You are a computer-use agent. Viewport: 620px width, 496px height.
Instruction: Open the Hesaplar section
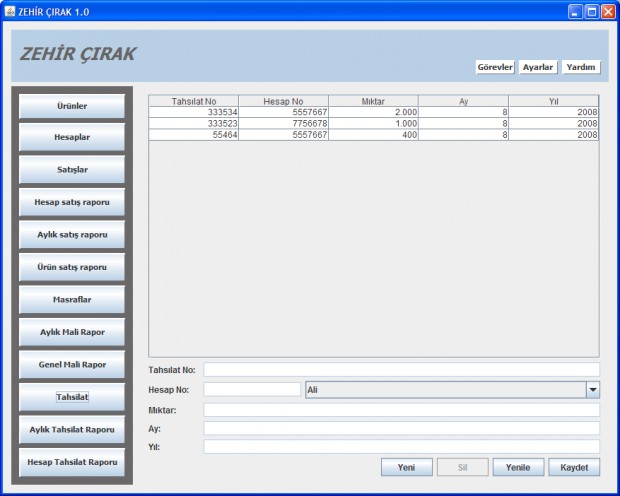[72, 137]
